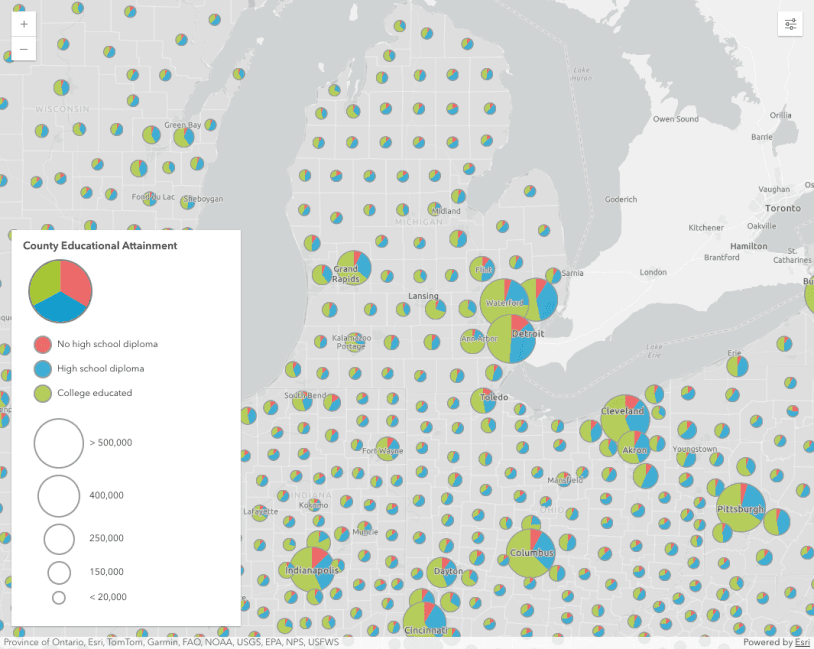Viewport: 814px width, 649px height.
Task: Open the sliders settings panel button
Action: [x=790, y=24]
